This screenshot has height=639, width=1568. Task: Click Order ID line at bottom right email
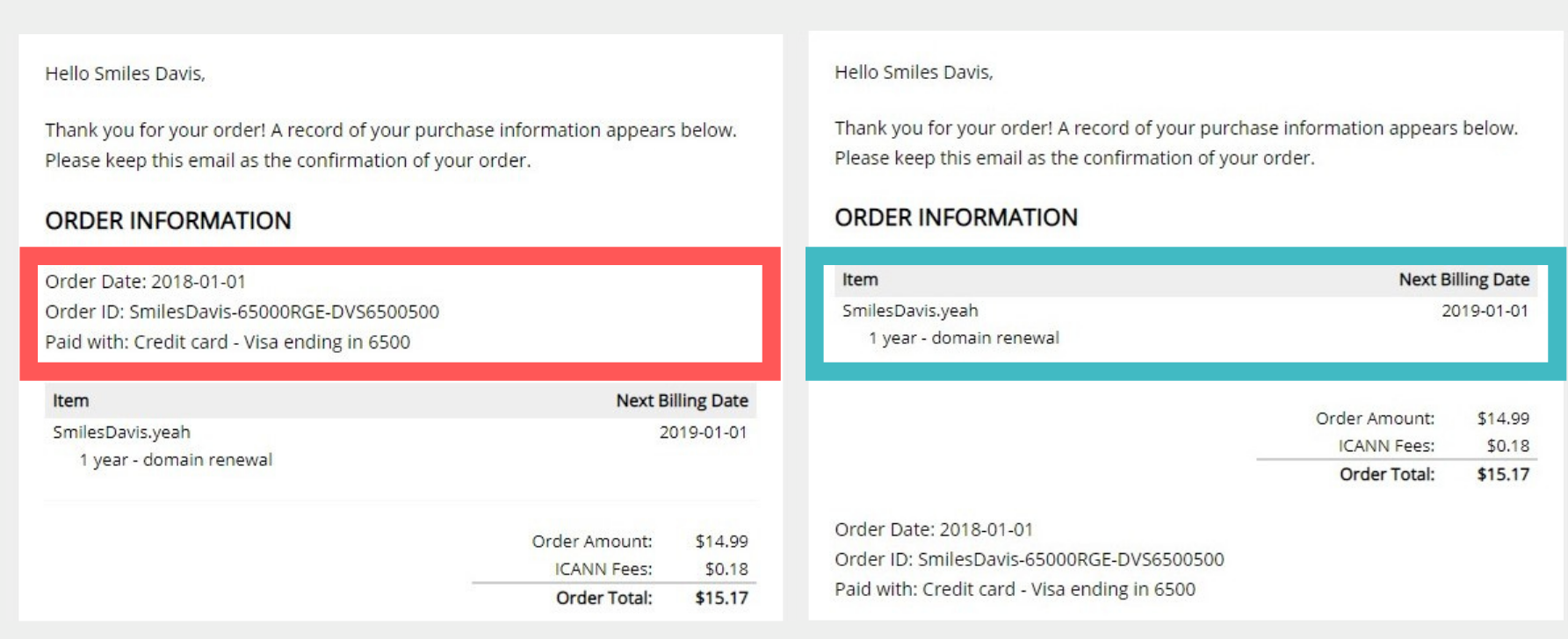[1030, 559]
